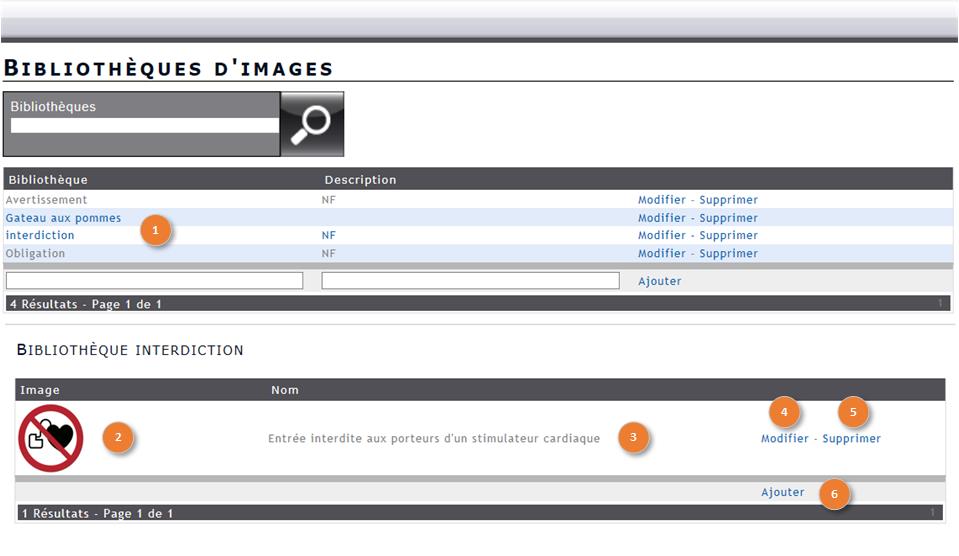The height and width of the screenshot is (556, 959).
Task: Click Ajouter to add a library
Action: (x=660, y=282)
